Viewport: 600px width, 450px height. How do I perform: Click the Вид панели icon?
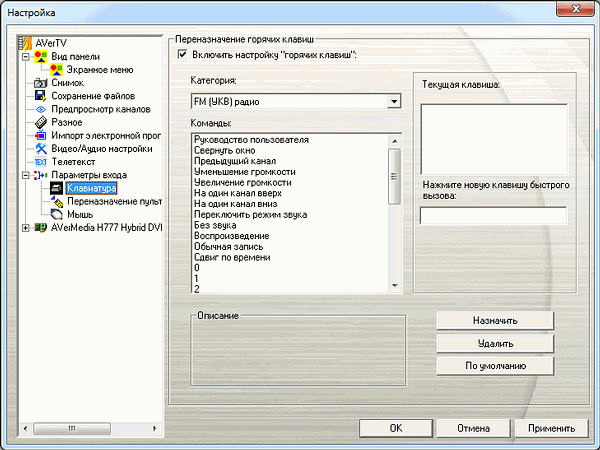(x=41, y=57)
